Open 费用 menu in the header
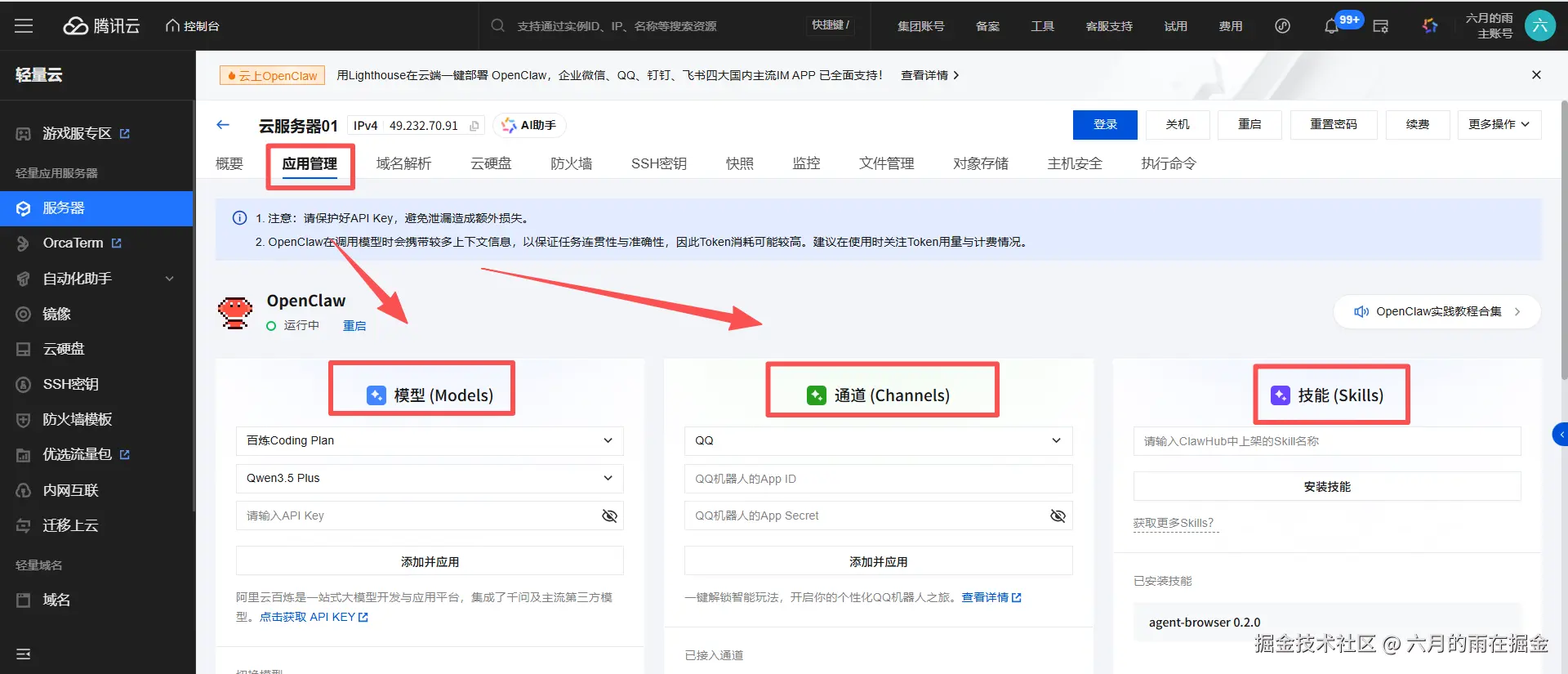The width and height of the screenshot is (1568, 674). click(x=1231, y=26)
